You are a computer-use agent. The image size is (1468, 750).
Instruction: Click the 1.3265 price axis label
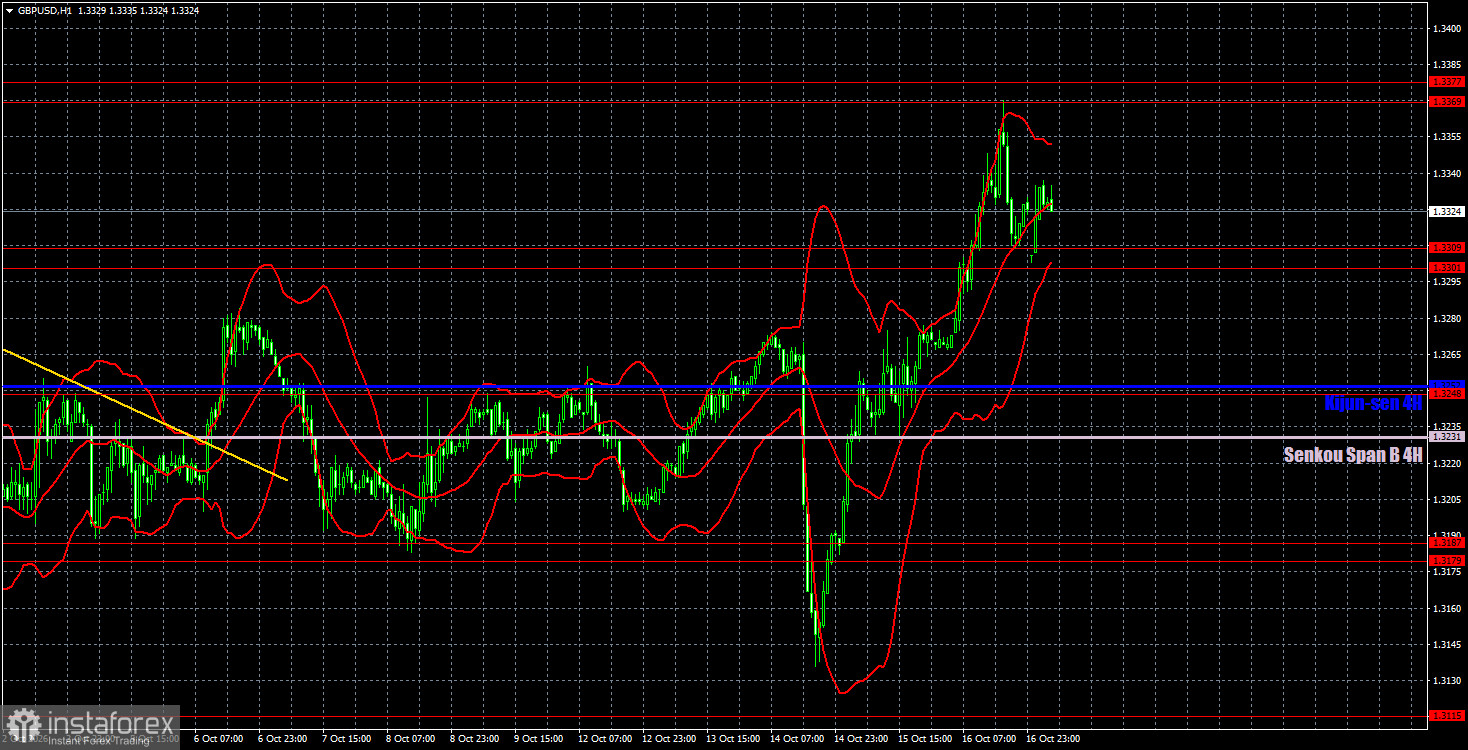point(1446,355)
